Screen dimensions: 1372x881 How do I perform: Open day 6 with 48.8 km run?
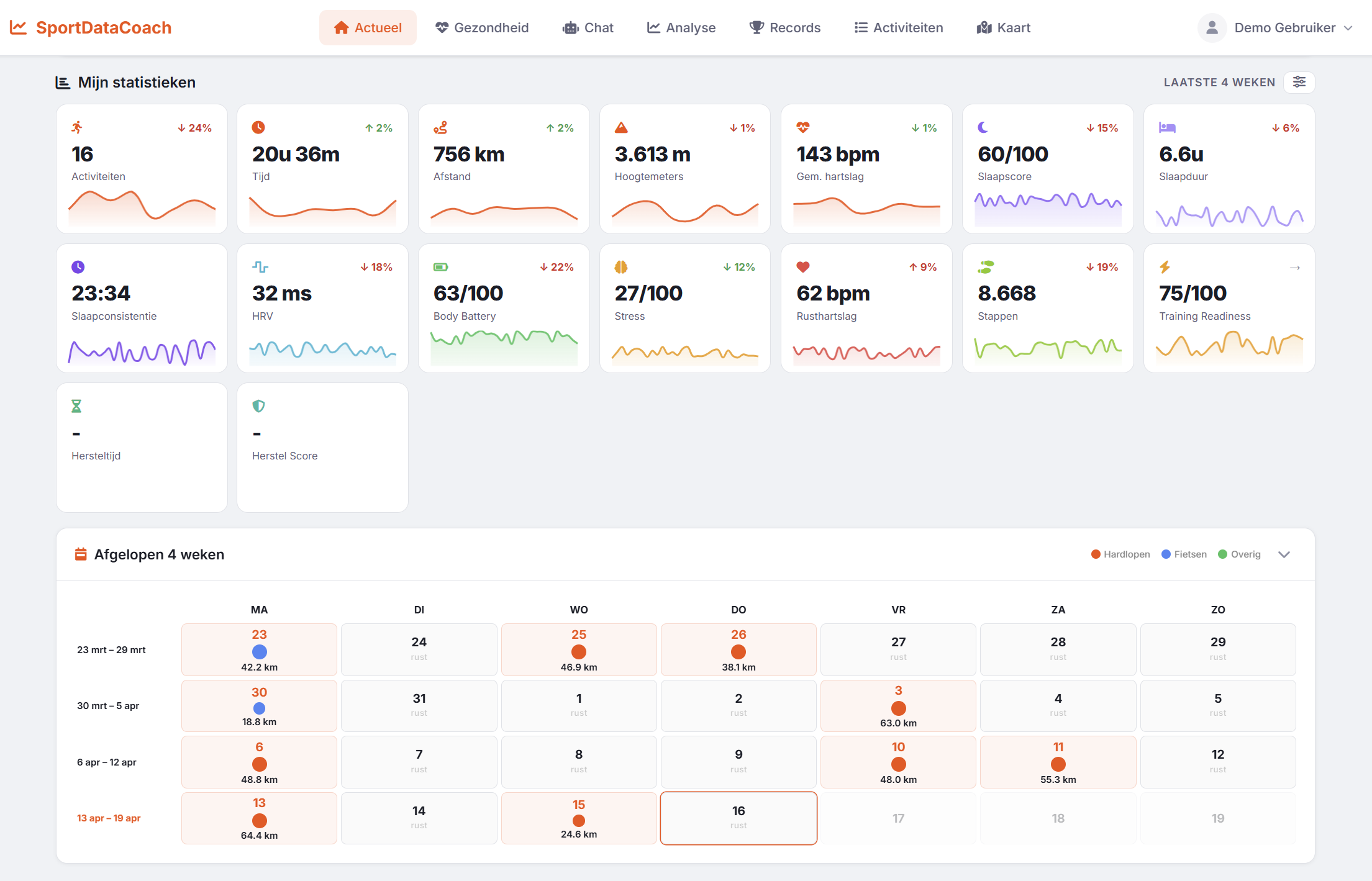[259, 762]
